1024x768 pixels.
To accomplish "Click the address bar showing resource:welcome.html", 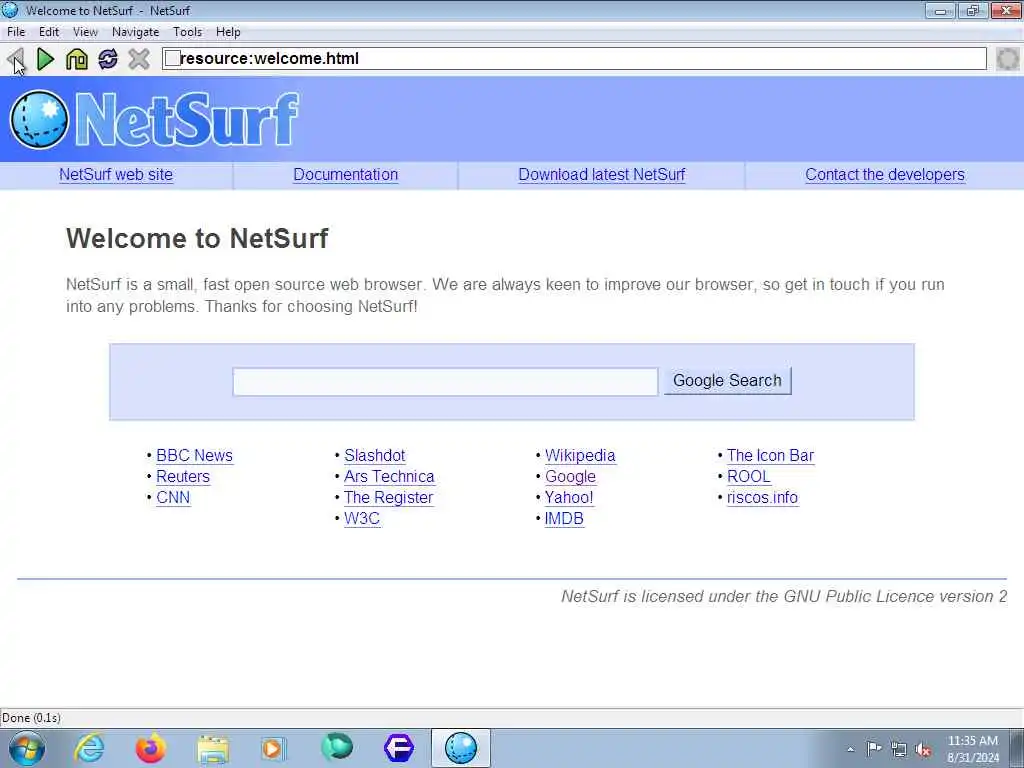I will click(574, 59).
